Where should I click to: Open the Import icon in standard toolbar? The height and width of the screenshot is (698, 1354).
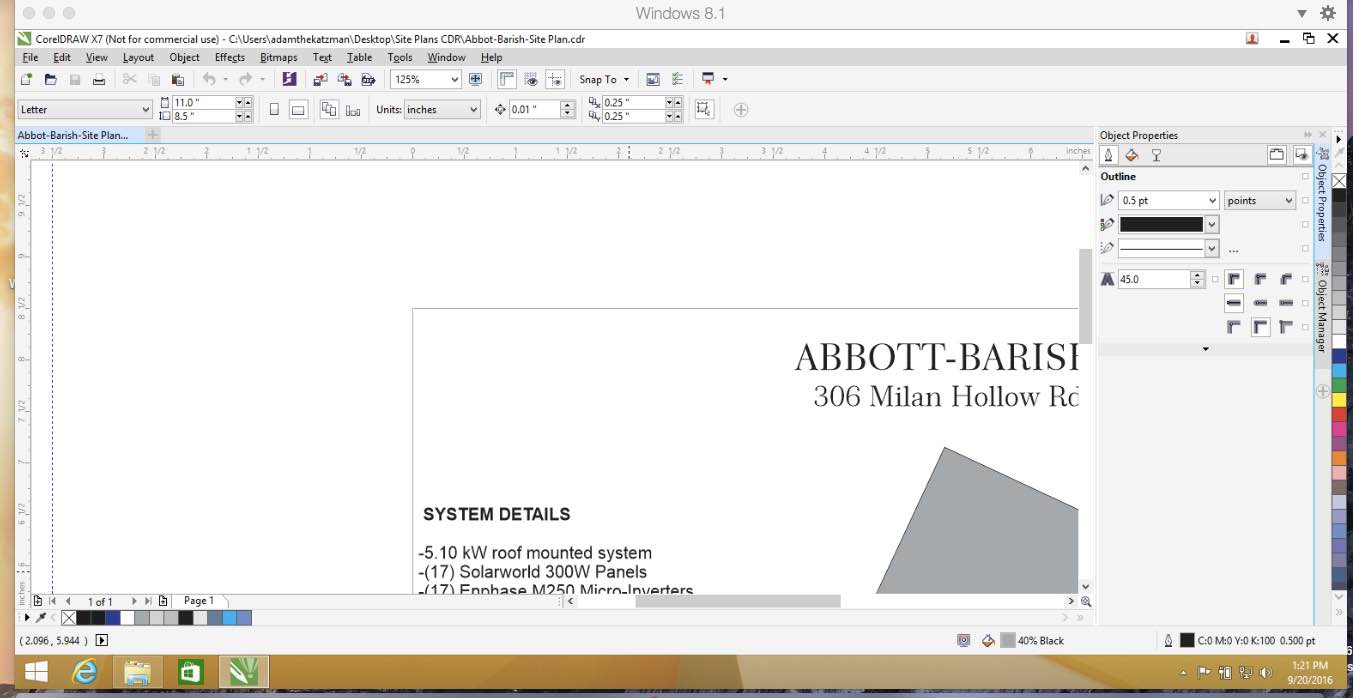point(320,80)
